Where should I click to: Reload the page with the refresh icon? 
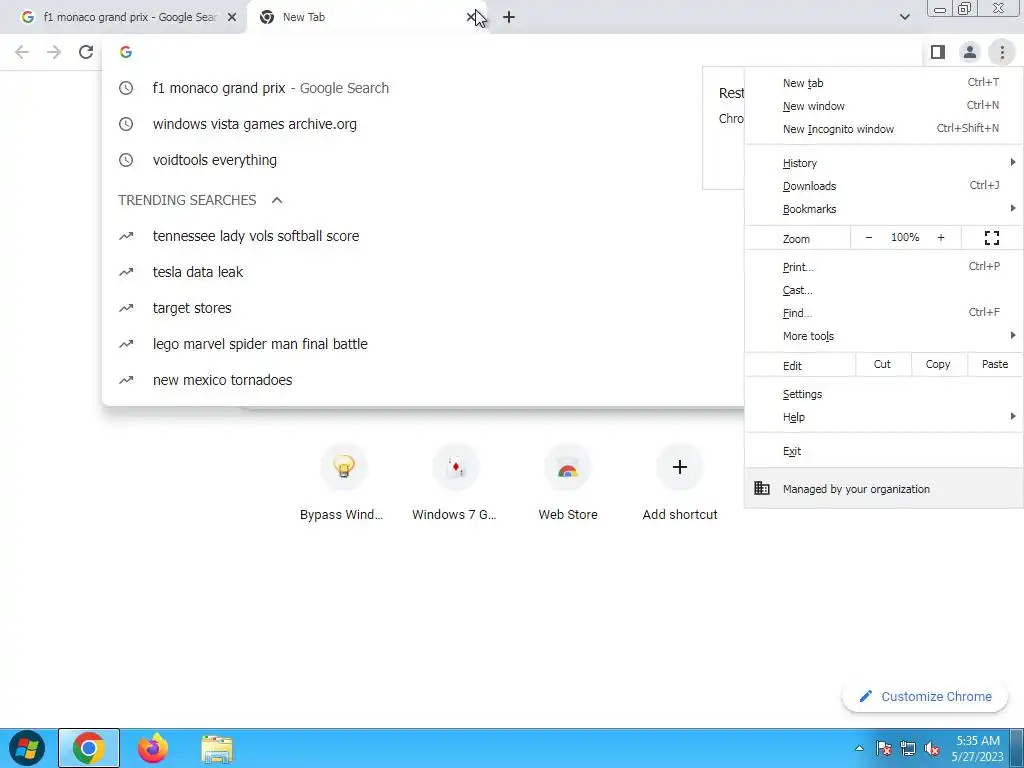86,52
